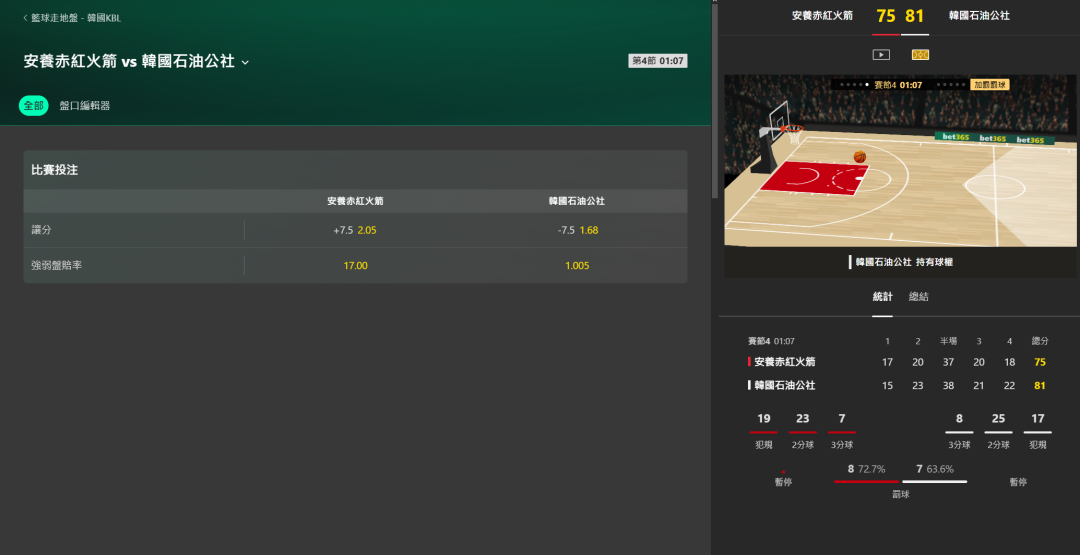This screenshot has width=1080, height=555.
Task: Click the 加罰罰球 event badge
Action: [x=990, y=85]
